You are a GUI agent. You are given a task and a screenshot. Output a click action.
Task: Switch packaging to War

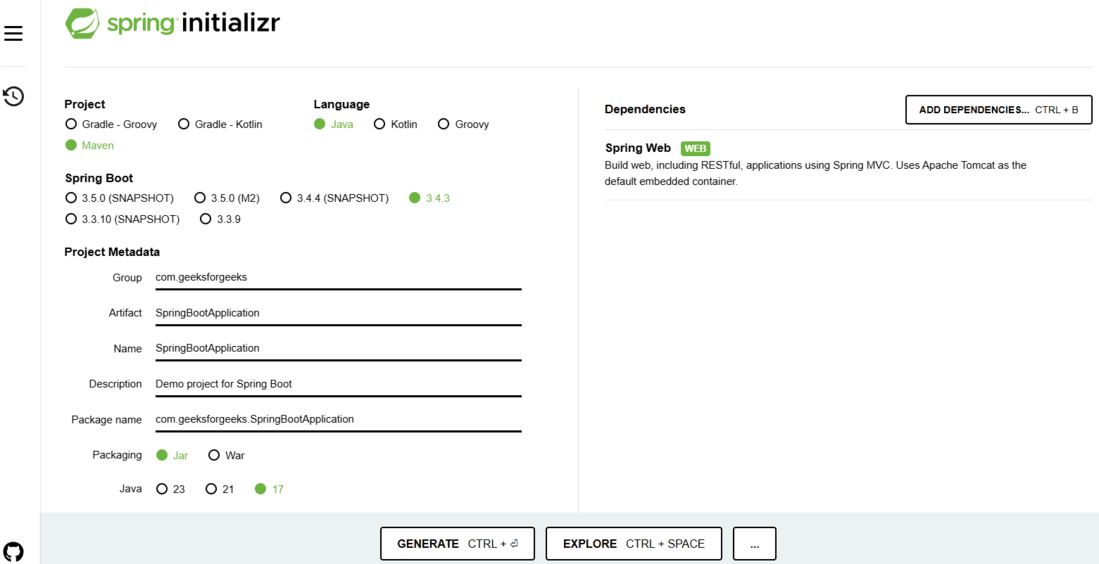pyautogui.click(x=214, y=455)
